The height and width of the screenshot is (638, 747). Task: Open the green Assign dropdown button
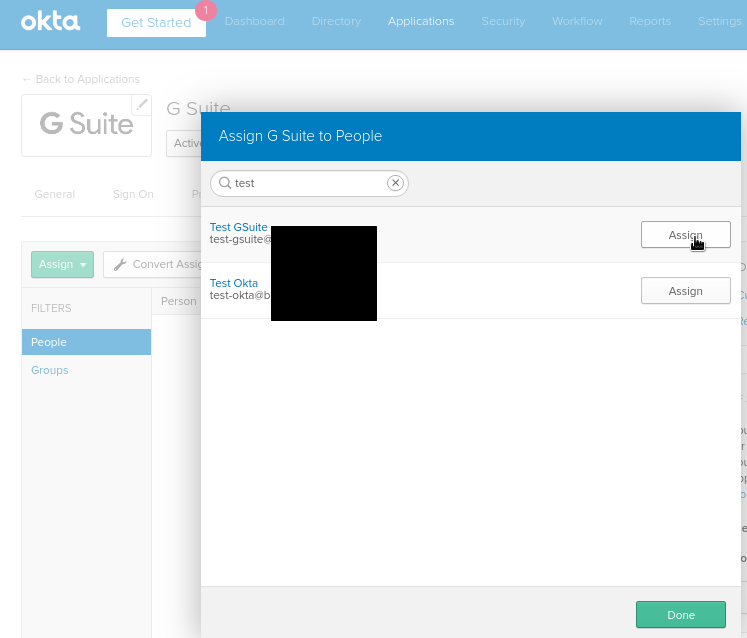(x=62, y=264)
